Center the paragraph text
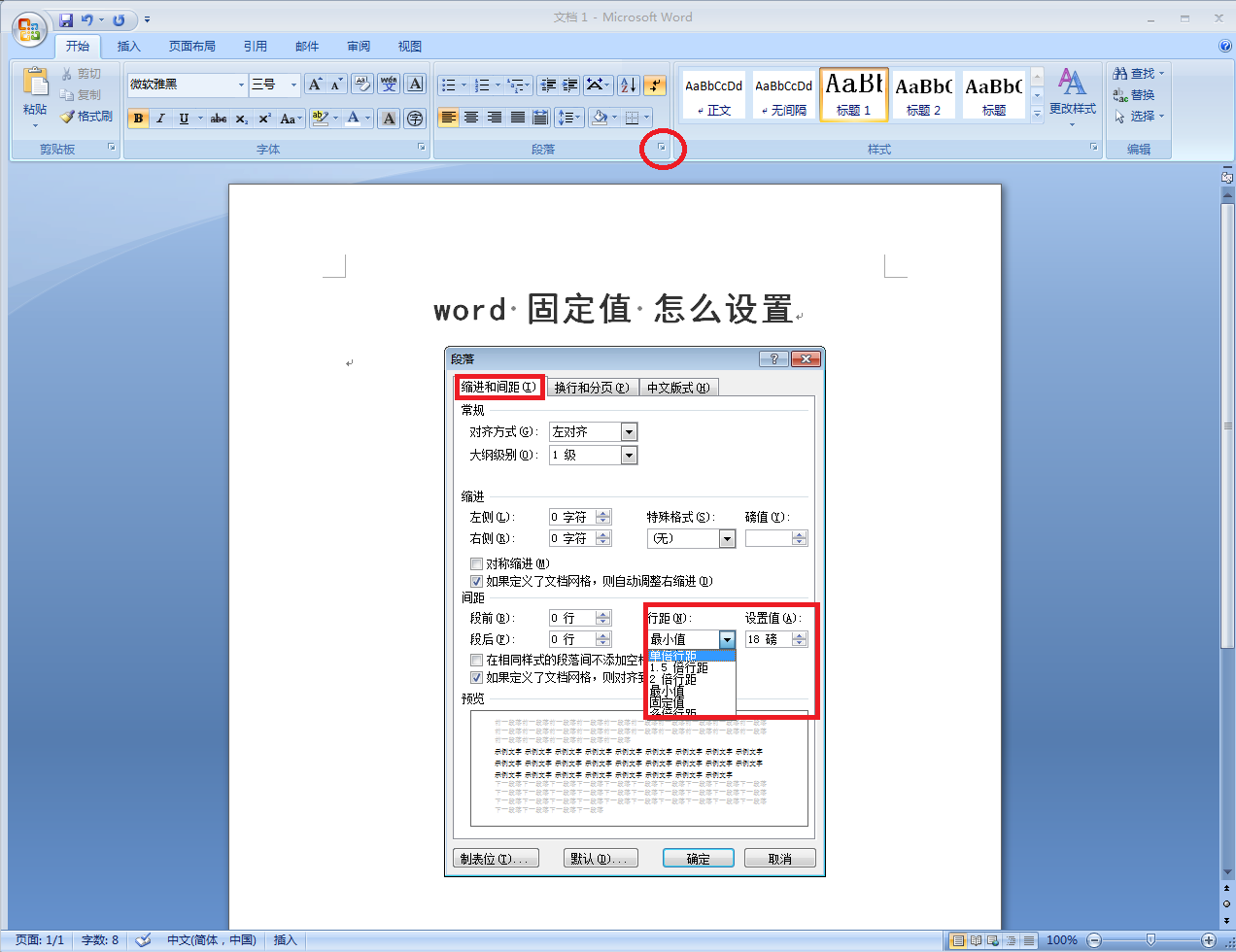 (471, 118)
